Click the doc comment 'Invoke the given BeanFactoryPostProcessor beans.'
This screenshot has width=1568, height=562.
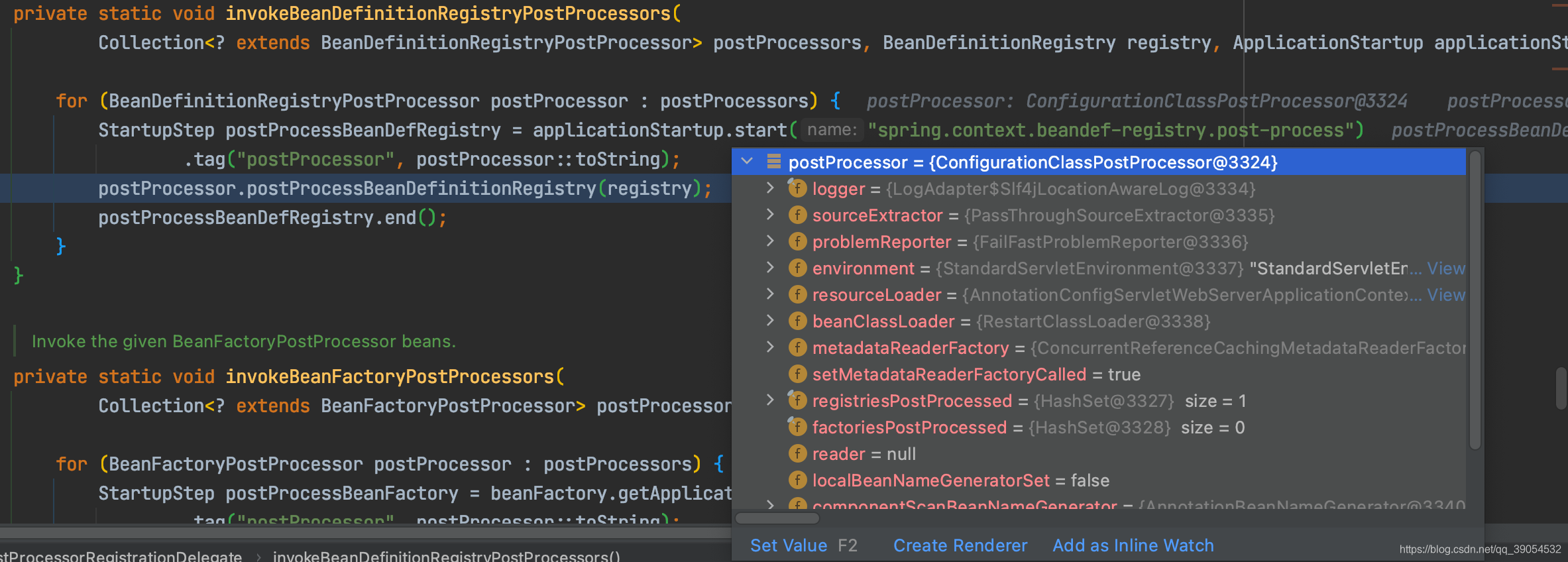[244, 341]
